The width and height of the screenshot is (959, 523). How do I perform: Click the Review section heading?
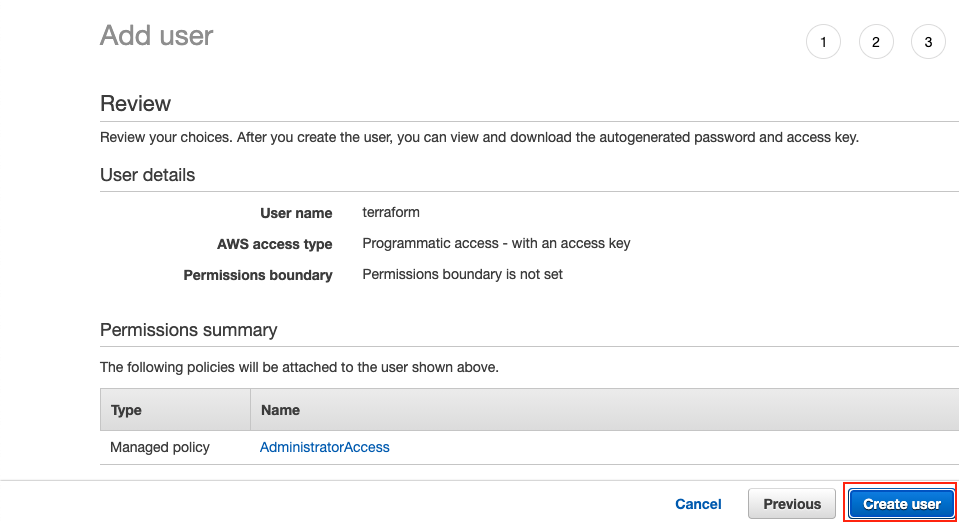coord(135,103)
